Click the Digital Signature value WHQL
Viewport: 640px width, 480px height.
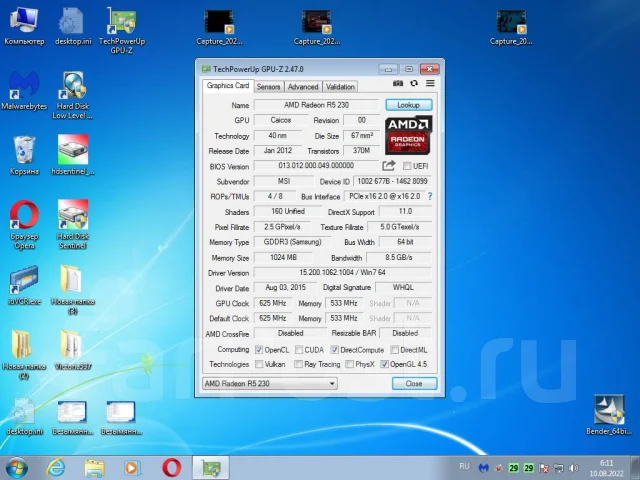(403, 288)
